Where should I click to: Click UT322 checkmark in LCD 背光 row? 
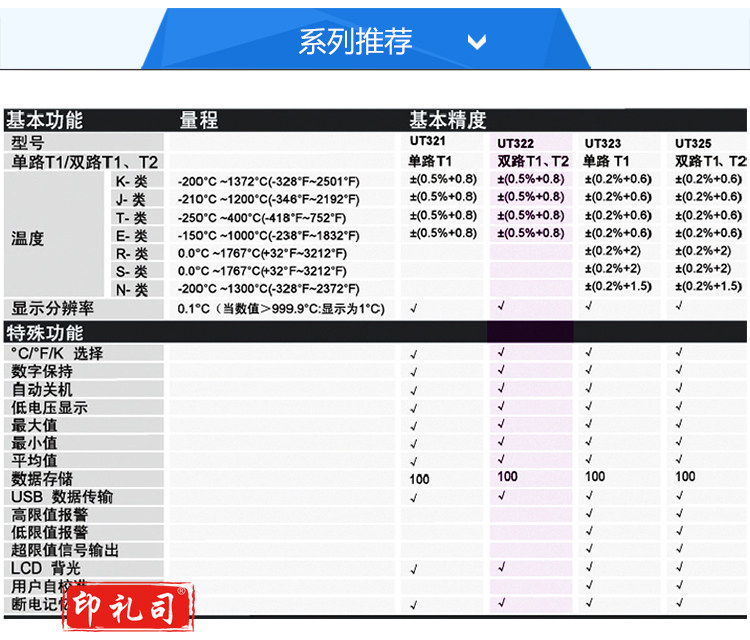501,567
